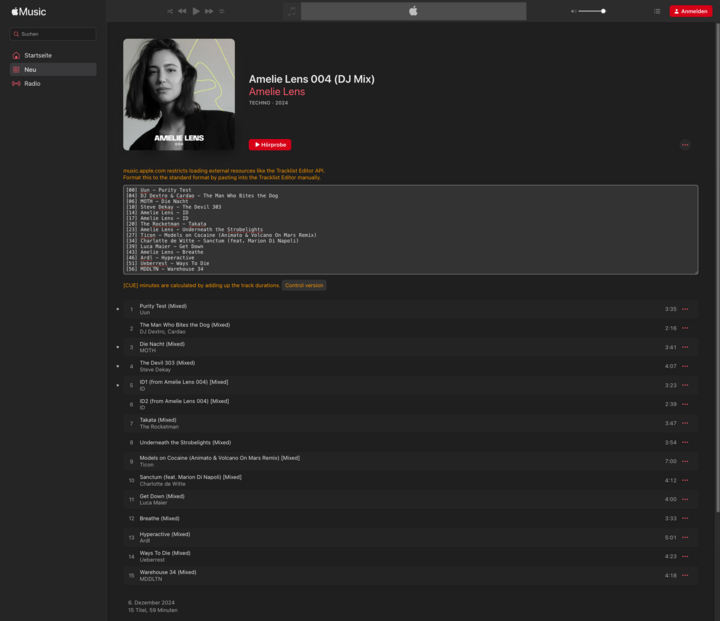This screenshot has width=720, height=621.
Task: Click artist Charlotte de Witte under Sanctum
Action: tap(163, 484)
